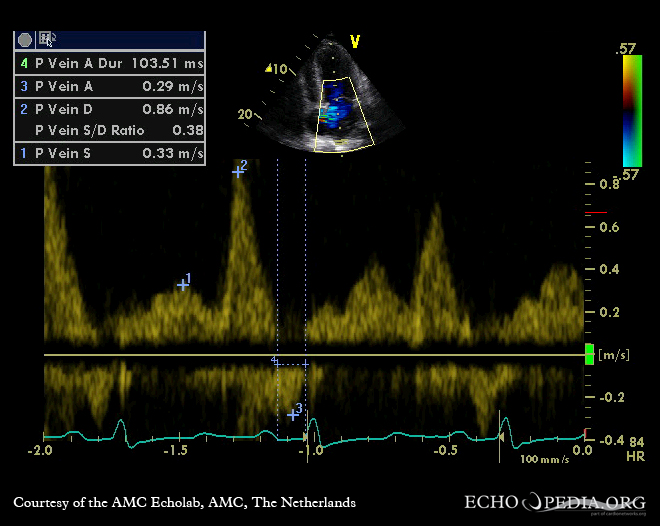This screenshot has height=526, width=660.
Task: Click the red marker on velocity scale
Action: tap(596, 214)
